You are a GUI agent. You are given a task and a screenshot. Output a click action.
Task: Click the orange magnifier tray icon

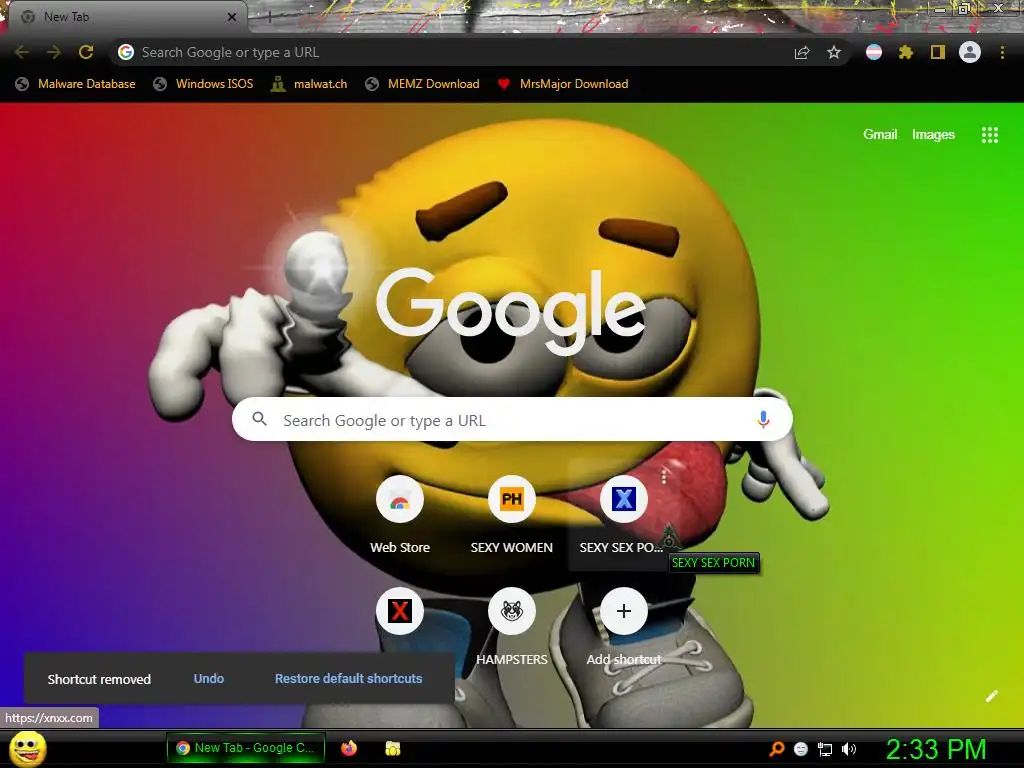point(776,749)
